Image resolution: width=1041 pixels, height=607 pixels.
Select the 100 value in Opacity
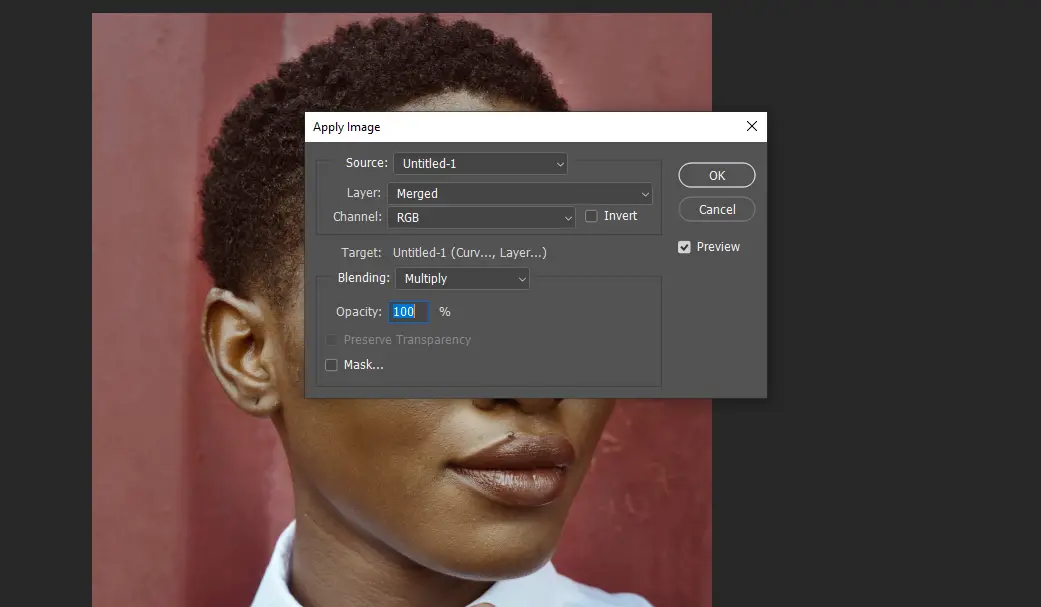pos(404,311)
